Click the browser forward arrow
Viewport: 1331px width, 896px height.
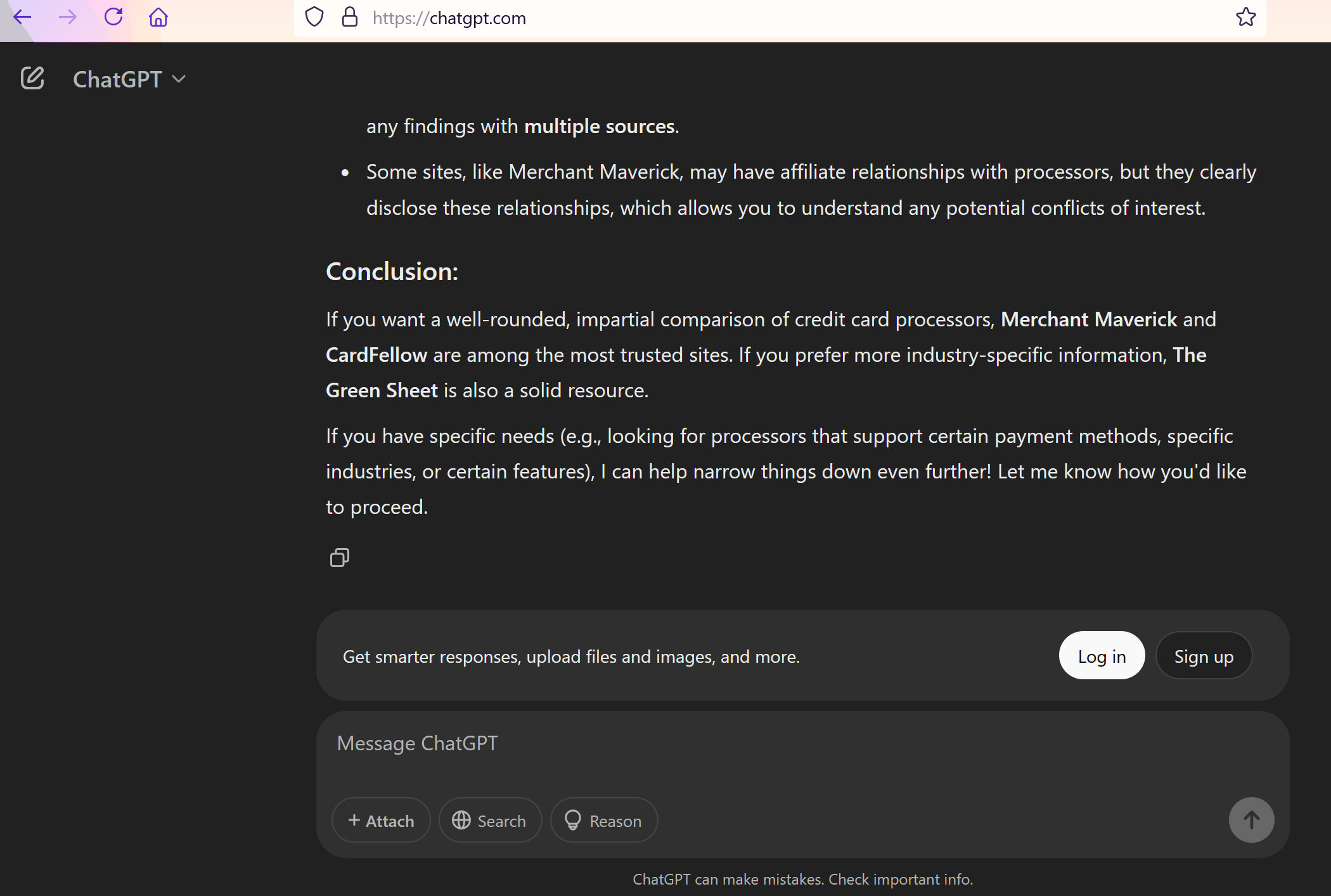68,17
